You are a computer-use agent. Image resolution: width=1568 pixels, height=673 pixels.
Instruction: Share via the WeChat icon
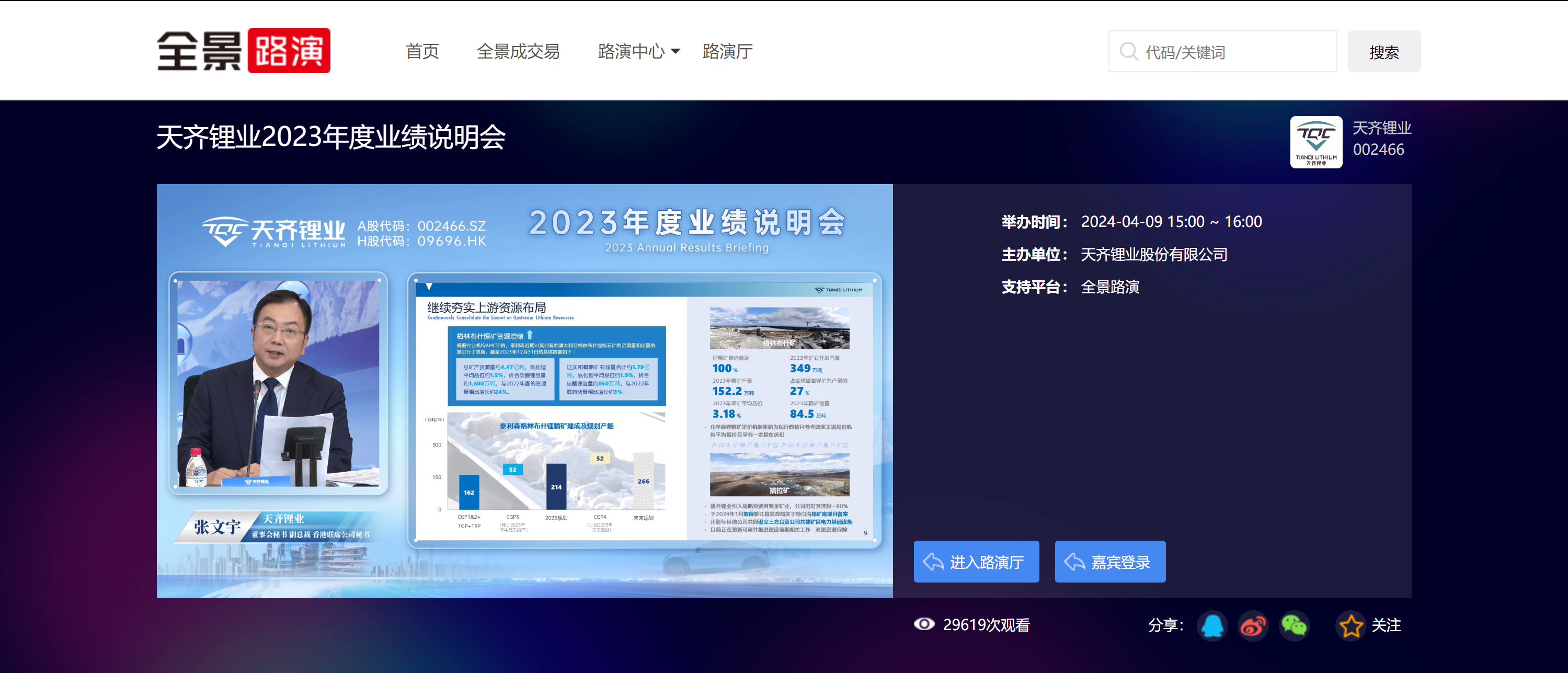pyautogui.click(x=1294, y=625)
